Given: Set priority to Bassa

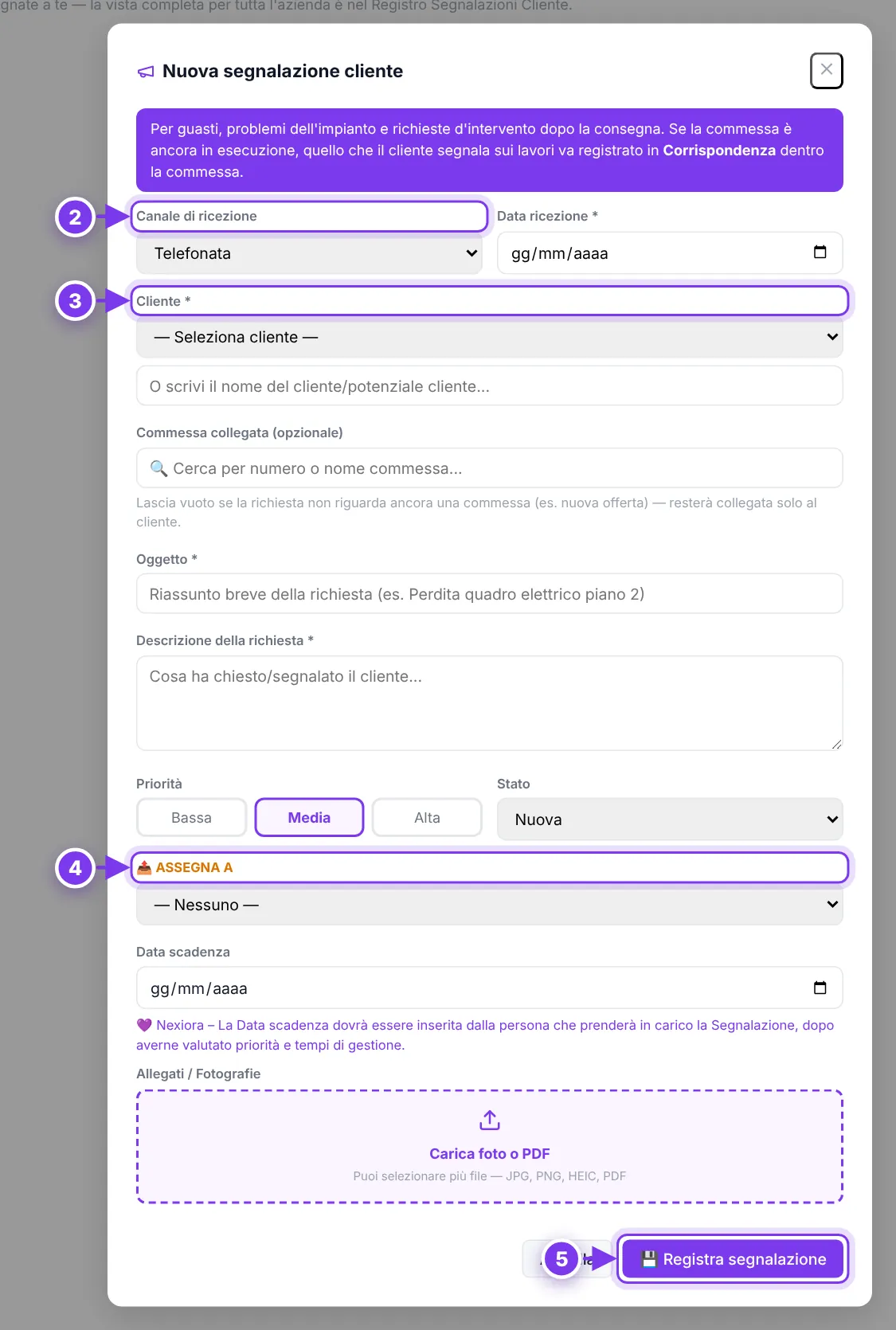Looking at the screenshot, I should coord(191,818).
